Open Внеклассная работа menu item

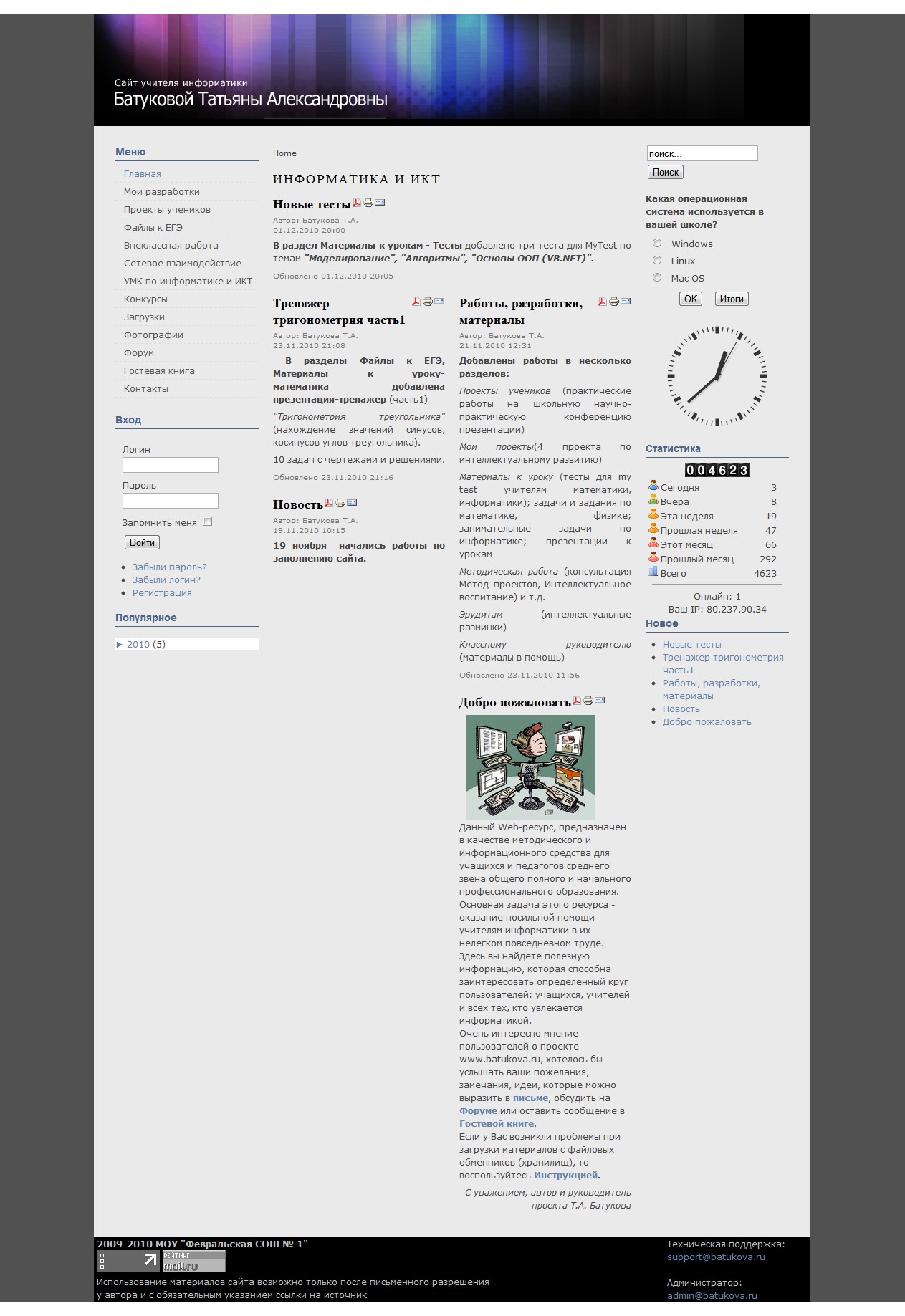[171, 246]
